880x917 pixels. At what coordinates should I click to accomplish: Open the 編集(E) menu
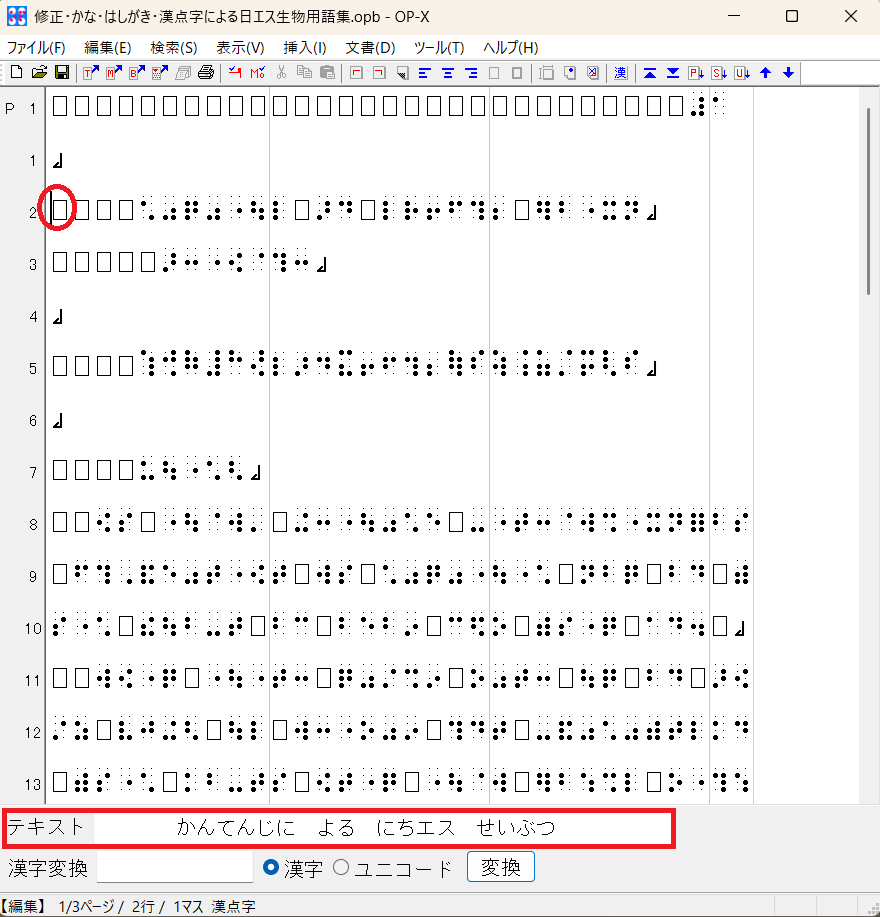(x=108, y=48)
